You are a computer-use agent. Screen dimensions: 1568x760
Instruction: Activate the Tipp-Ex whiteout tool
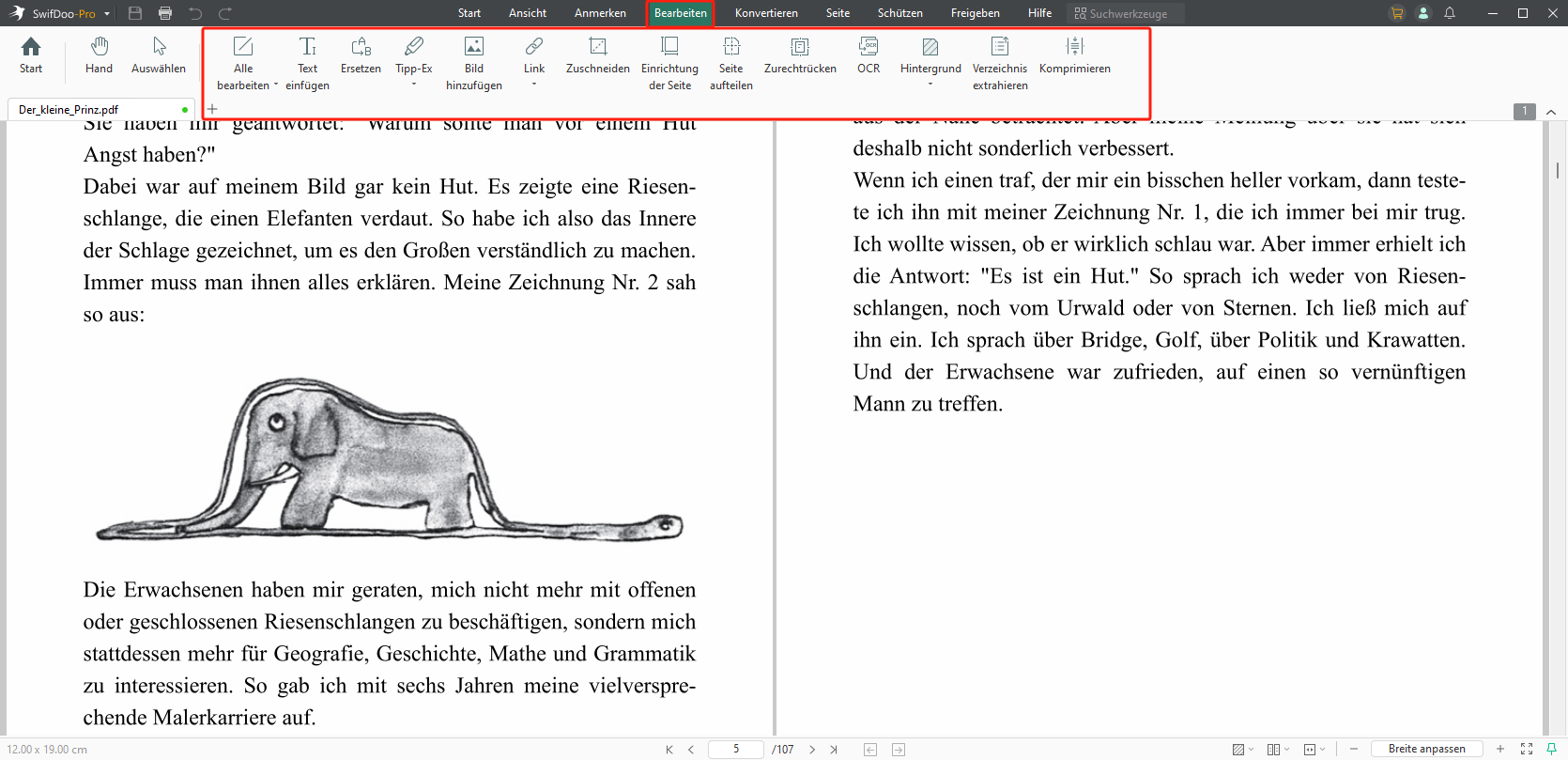click(413, 55)
